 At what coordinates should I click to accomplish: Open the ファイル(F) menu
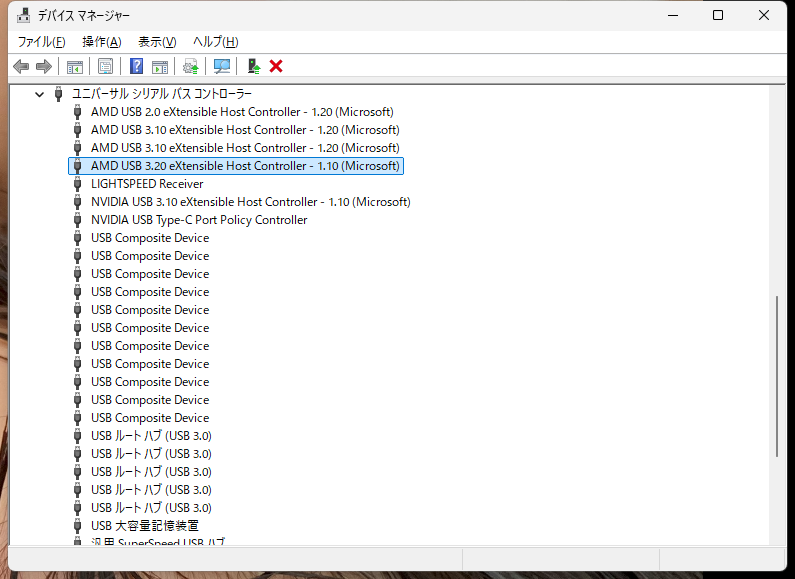[41, 41]
